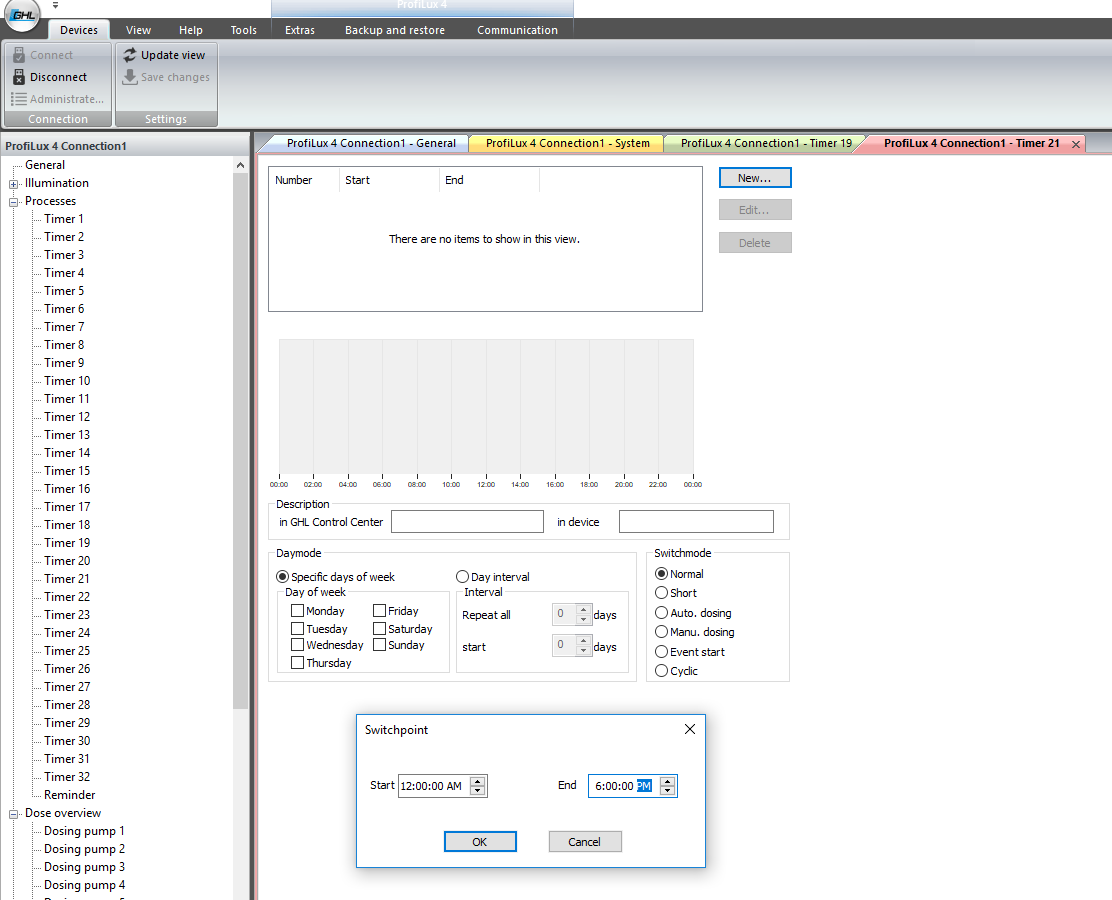Screen dimensions: 1112x900
Task: Select Normal switchmode
Action: [x=661, y=574]
